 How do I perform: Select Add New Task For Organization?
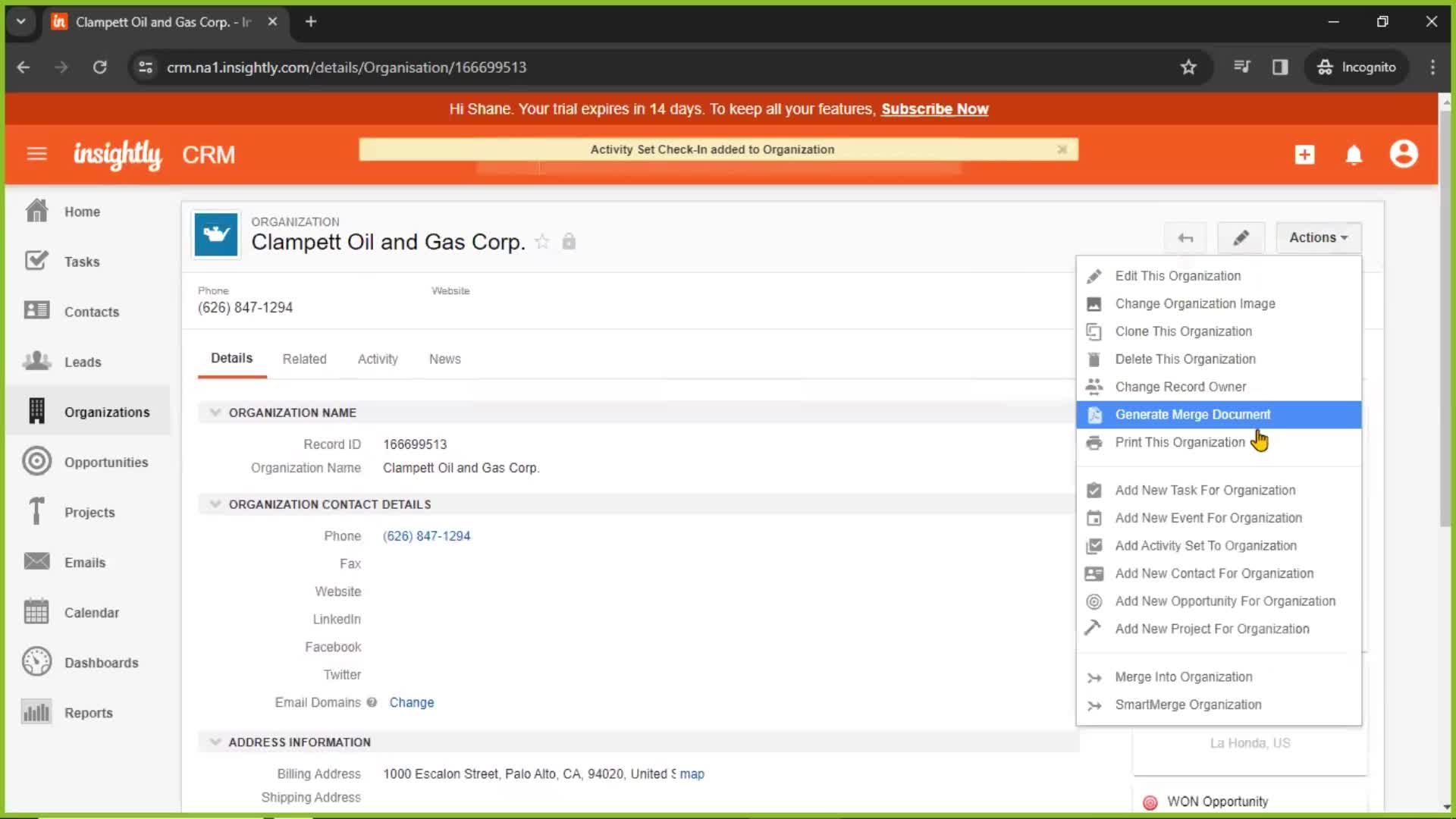coord(1219,491)
